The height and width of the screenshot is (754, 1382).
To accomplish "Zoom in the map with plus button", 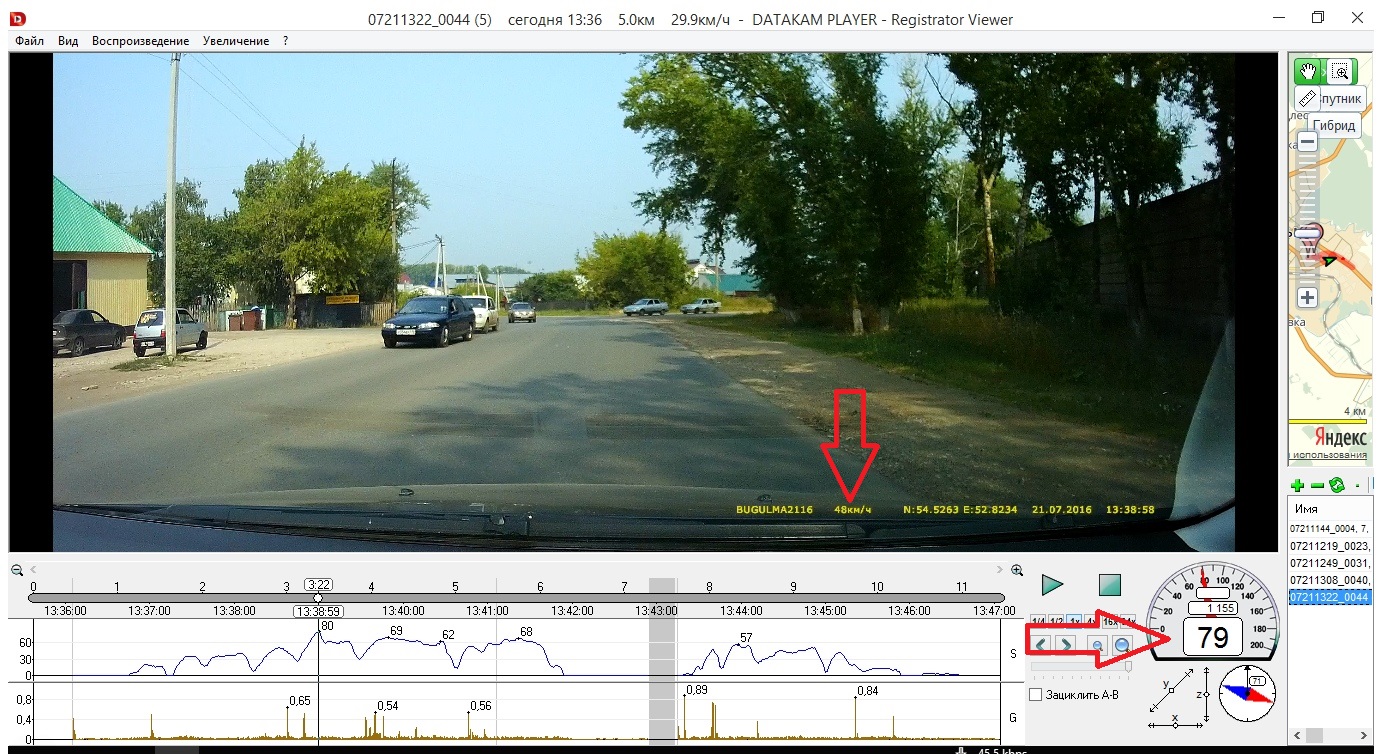I will point(1307,297).
